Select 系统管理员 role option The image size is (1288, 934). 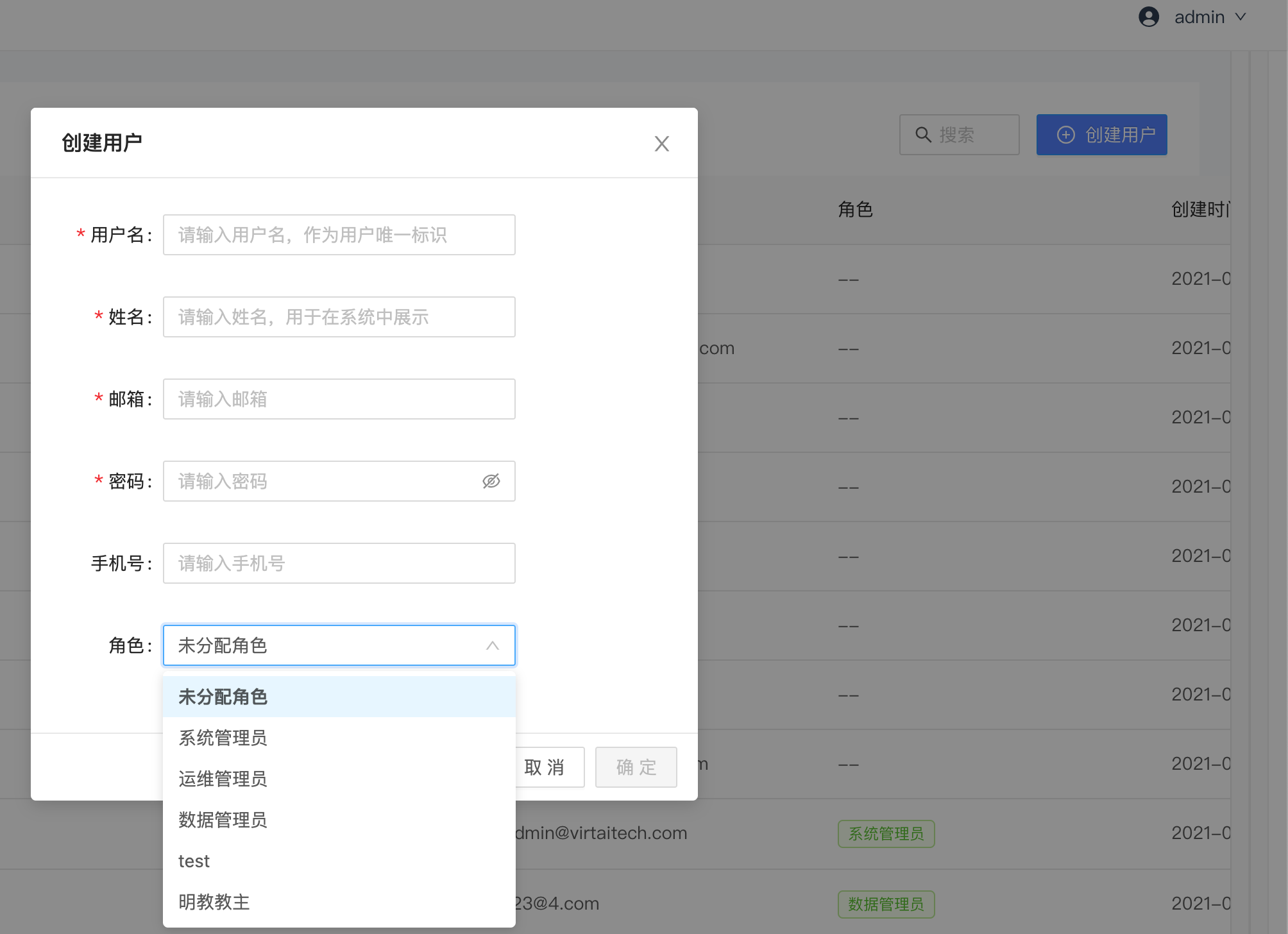click(x=339, y=738)
